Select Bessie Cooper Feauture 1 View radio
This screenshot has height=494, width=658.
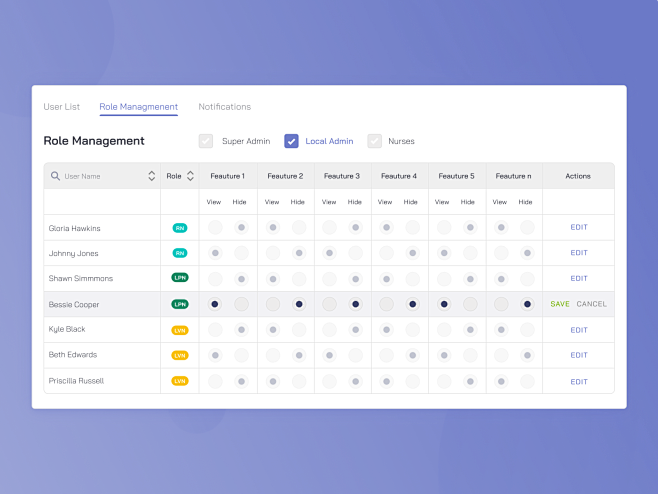coord(215,304)
